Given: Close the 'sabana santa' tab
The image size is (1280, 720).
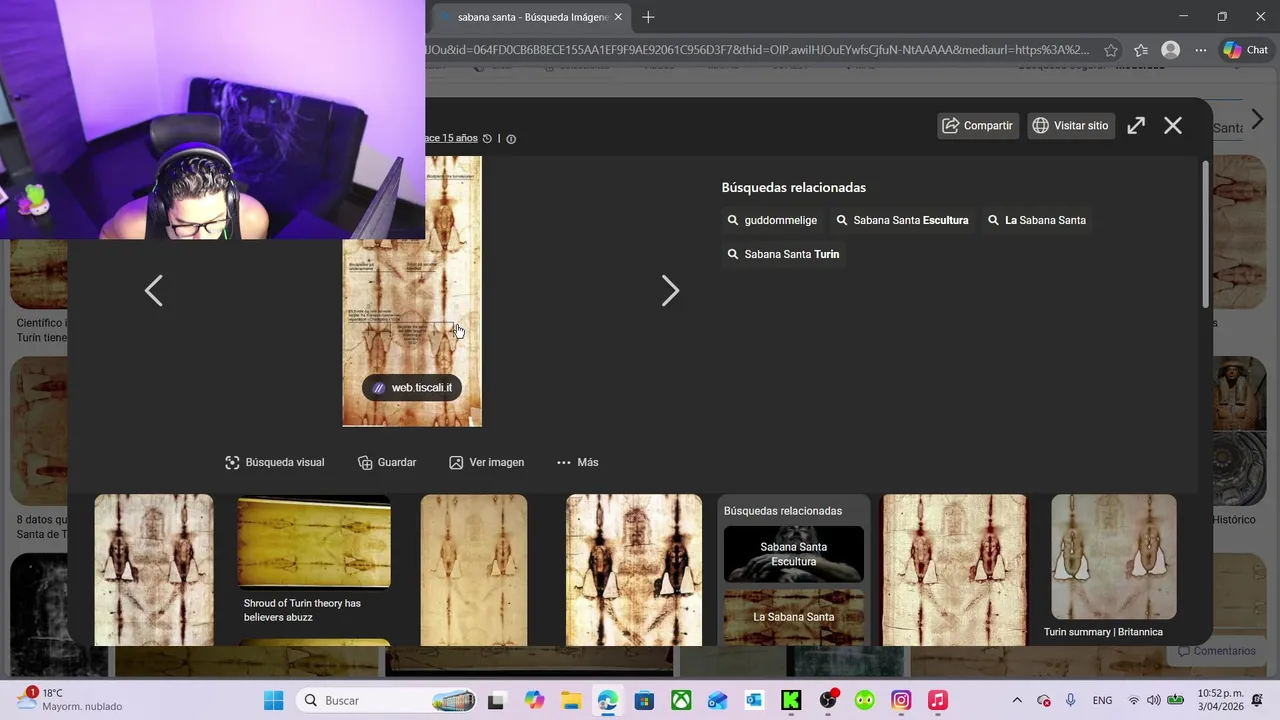Looking at the screenshot, I should click(x=619, y=17).
